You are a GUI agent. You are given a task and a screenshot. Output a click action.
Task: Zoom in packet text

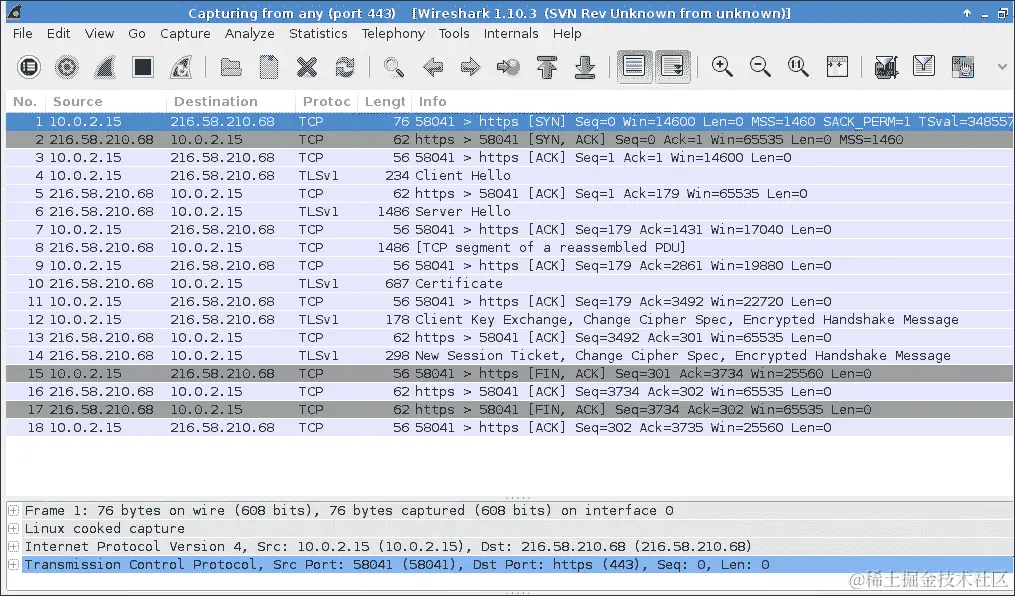(722, 67)
